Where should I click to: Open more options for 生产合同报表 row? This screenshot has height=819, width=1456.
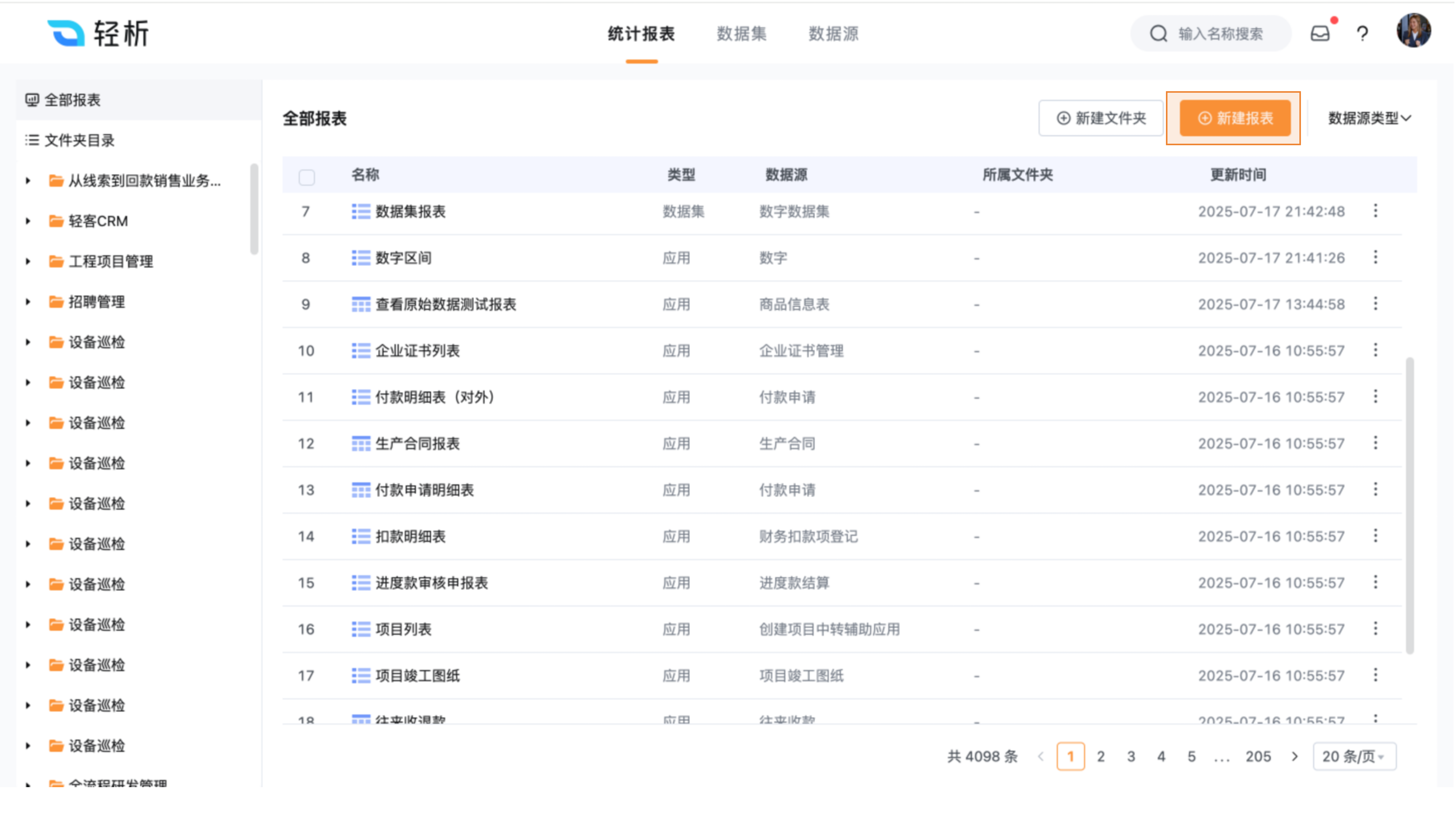tap(1375, 442)
